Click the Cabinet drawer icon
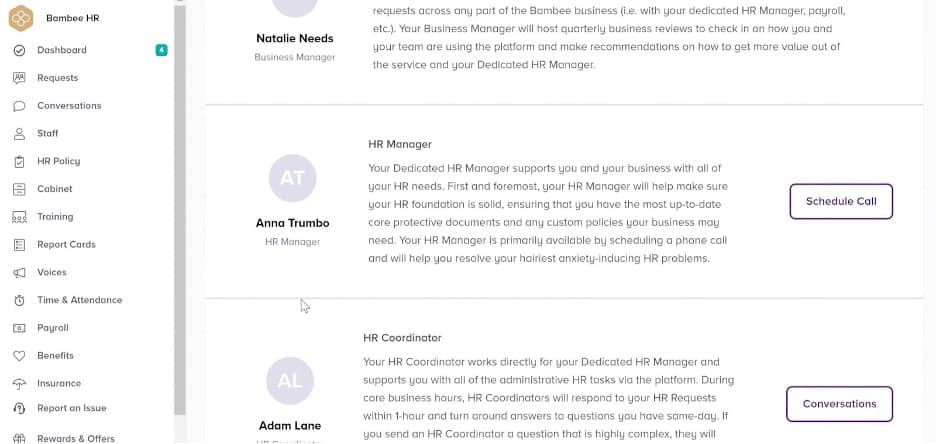 click(x=19, y=189)
